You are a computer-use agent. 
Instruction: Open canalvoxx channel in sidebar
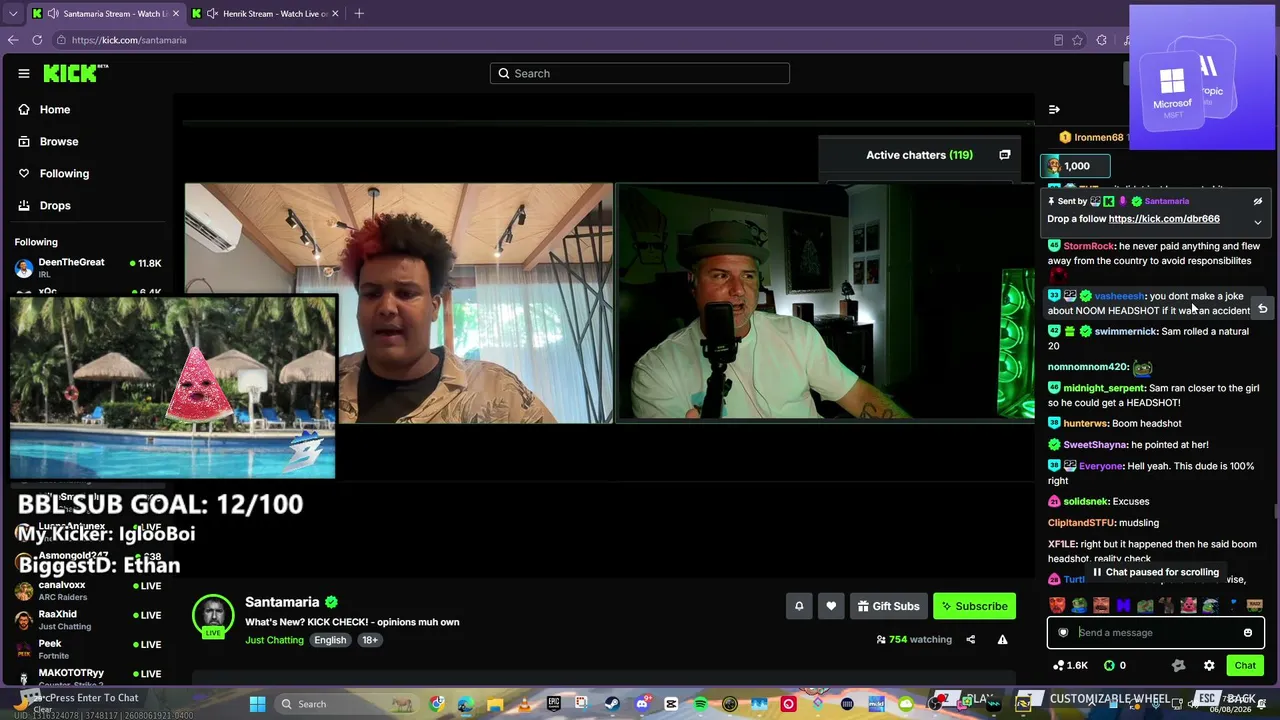click(88, 591)
